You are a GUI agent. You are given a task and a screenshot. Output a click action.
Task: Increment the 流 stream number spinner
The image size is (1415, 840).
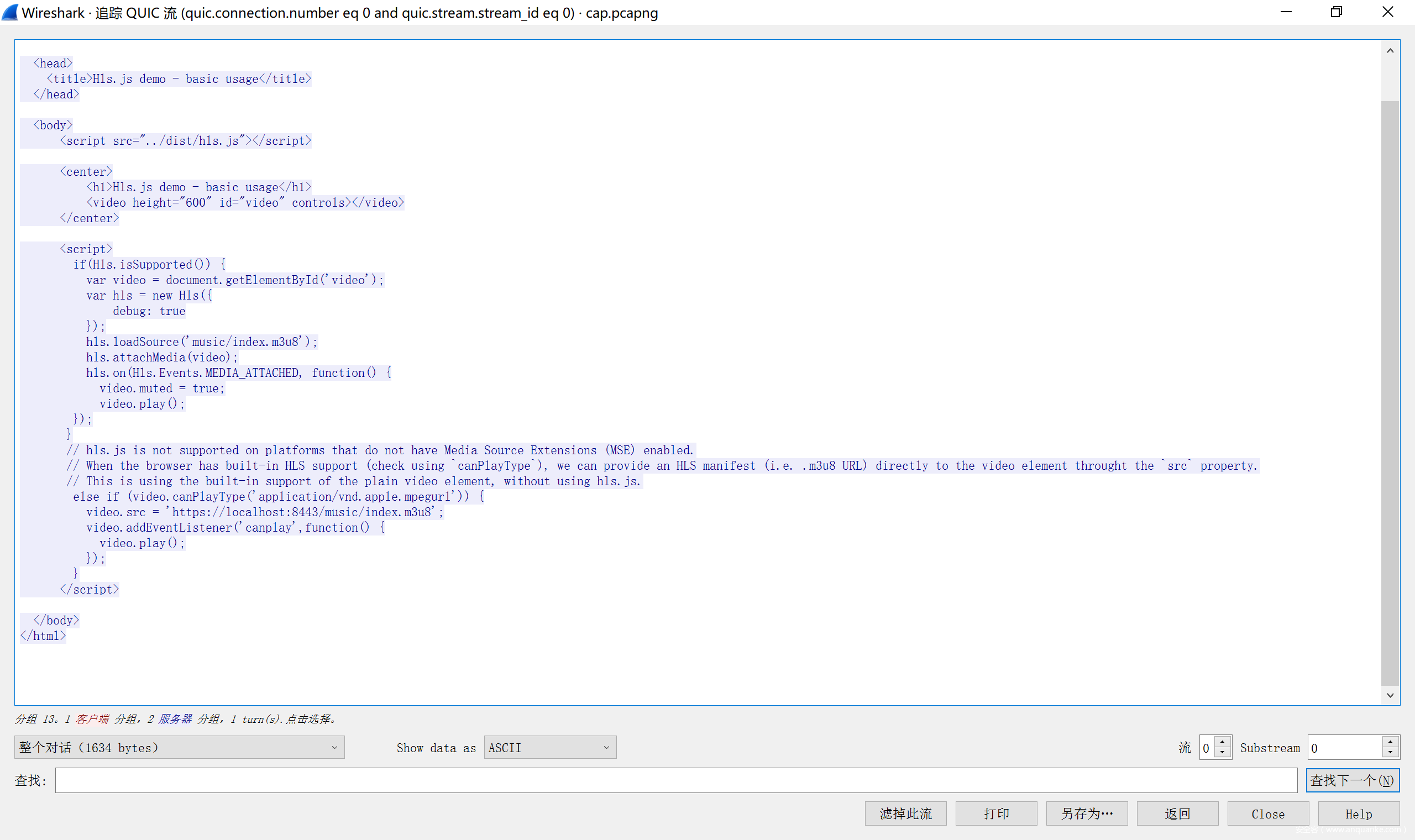[x=1223, y=742]
